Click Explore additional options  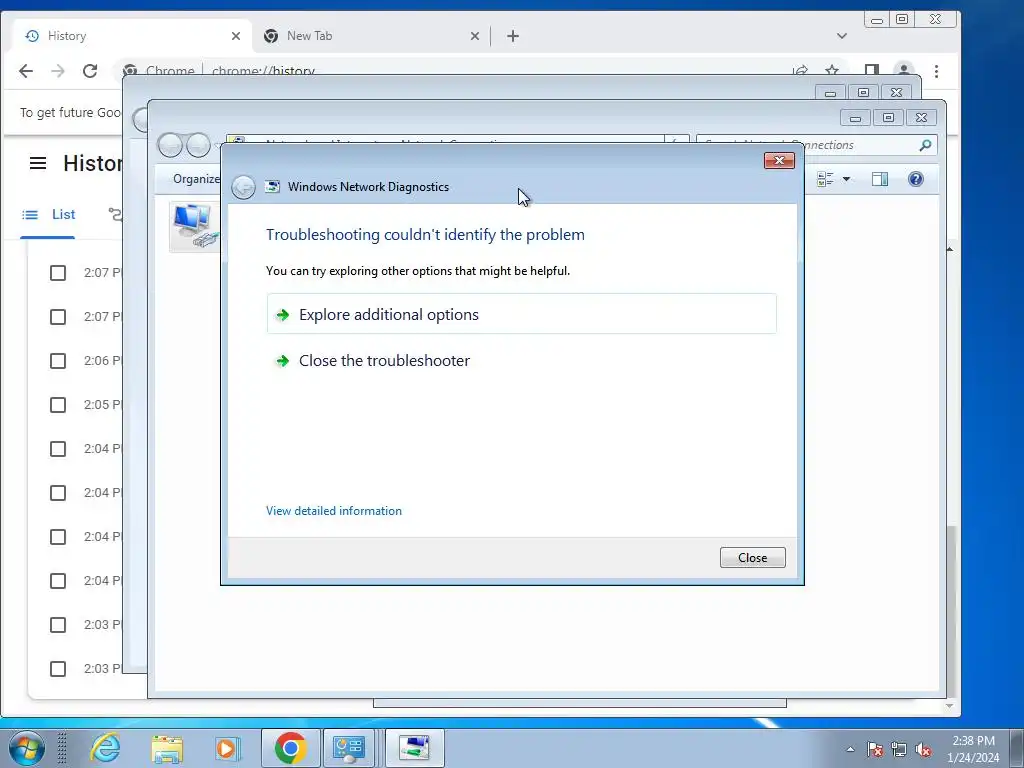521,314
